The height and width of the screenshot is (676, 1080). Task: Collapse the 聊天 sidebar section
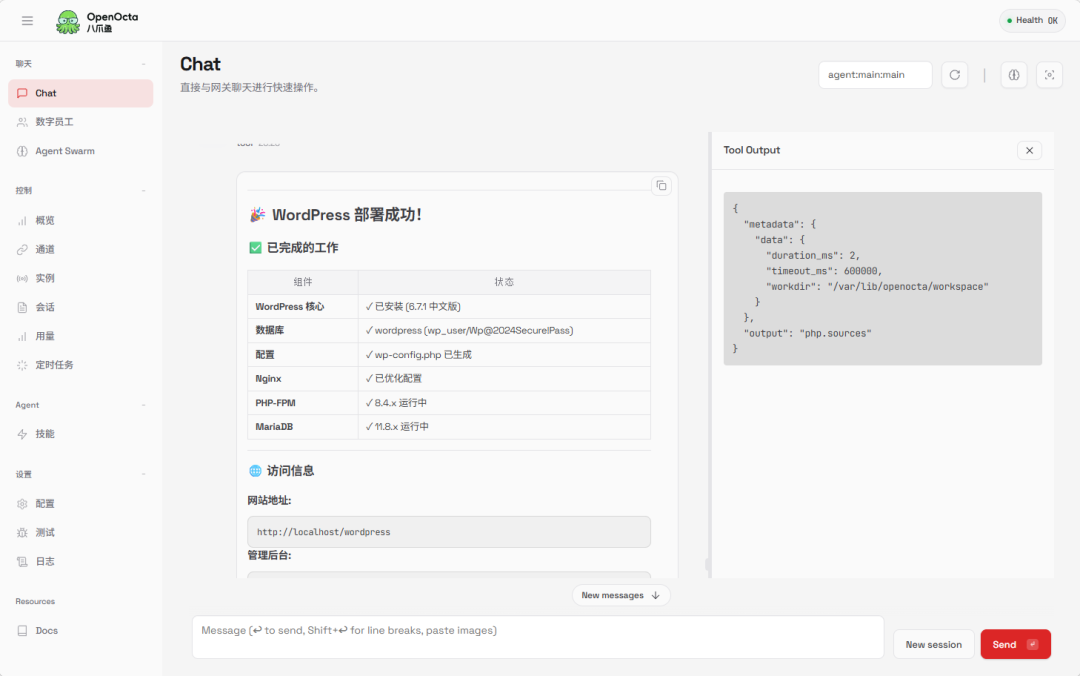(143, 64)
